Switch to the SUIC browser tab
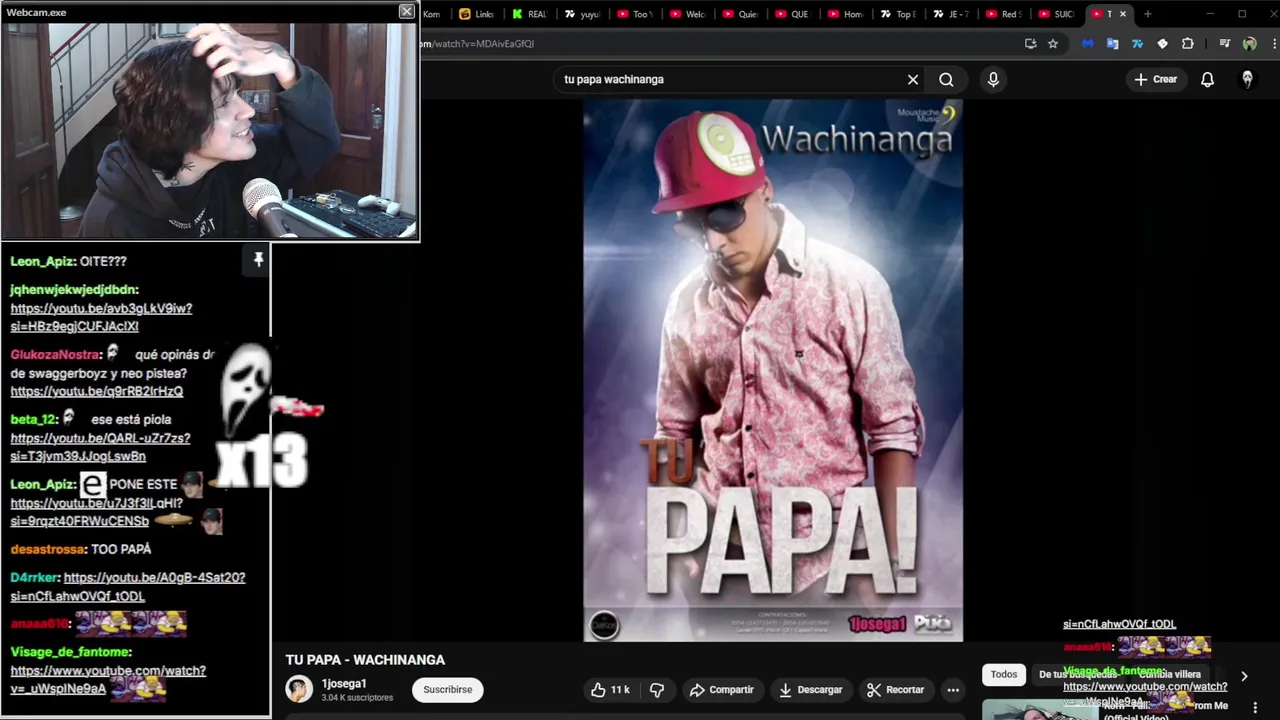Screen dimensions: 1280x720 point(1057,14)
